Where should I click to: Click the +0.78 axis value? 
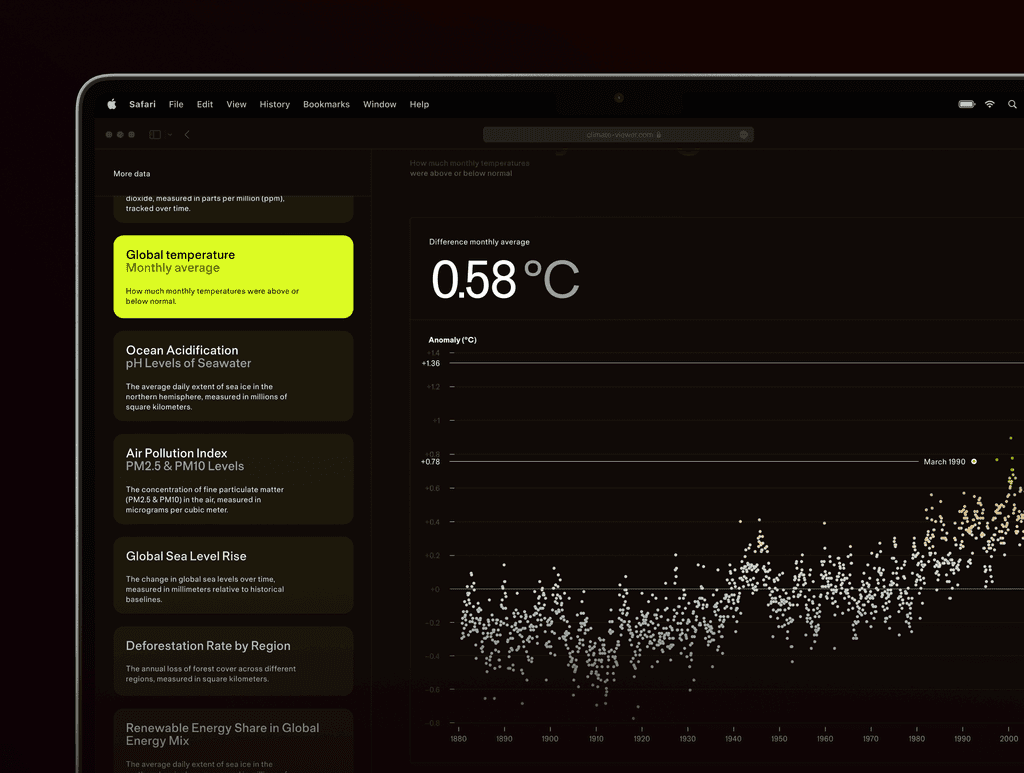click(430, 462)
